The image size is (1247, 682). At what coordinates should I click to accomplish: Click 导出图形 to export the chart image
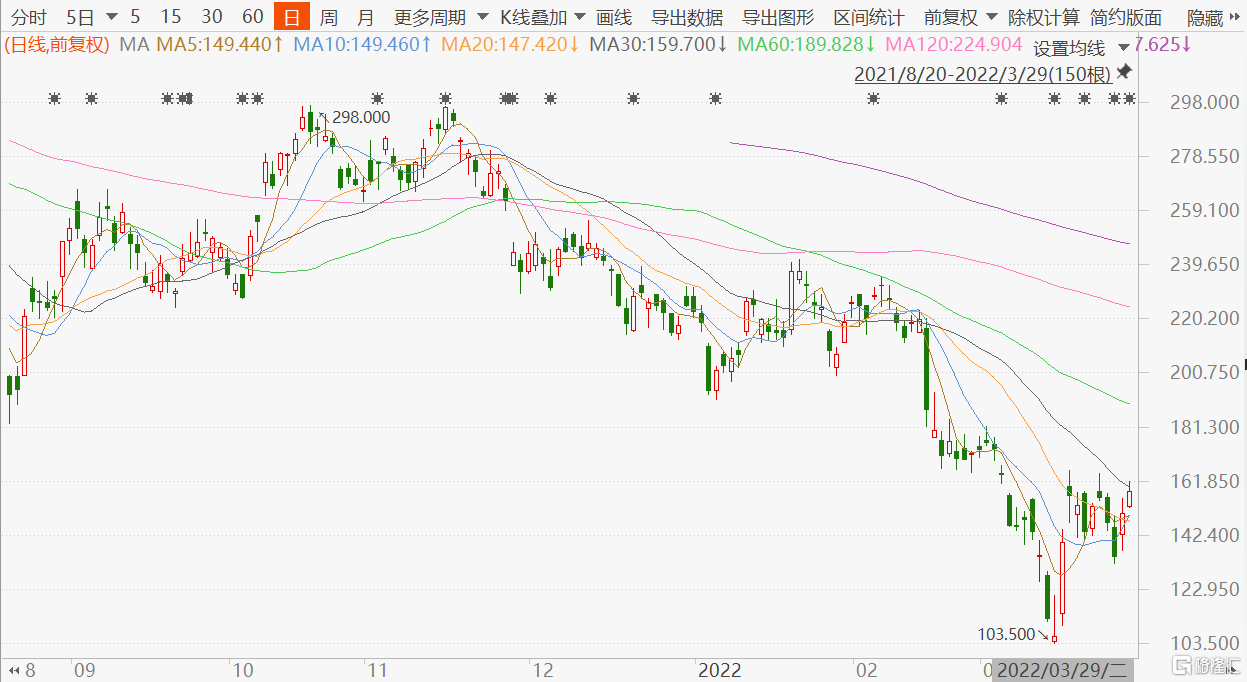pyautogui.click(x=778, y=17)
